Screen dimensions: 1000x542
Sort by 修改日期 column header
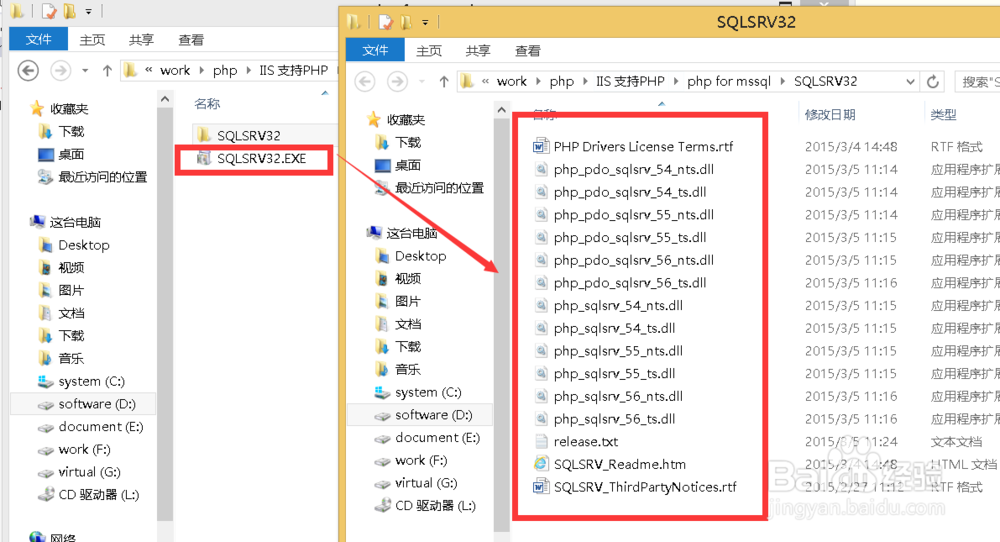(830, 115)
